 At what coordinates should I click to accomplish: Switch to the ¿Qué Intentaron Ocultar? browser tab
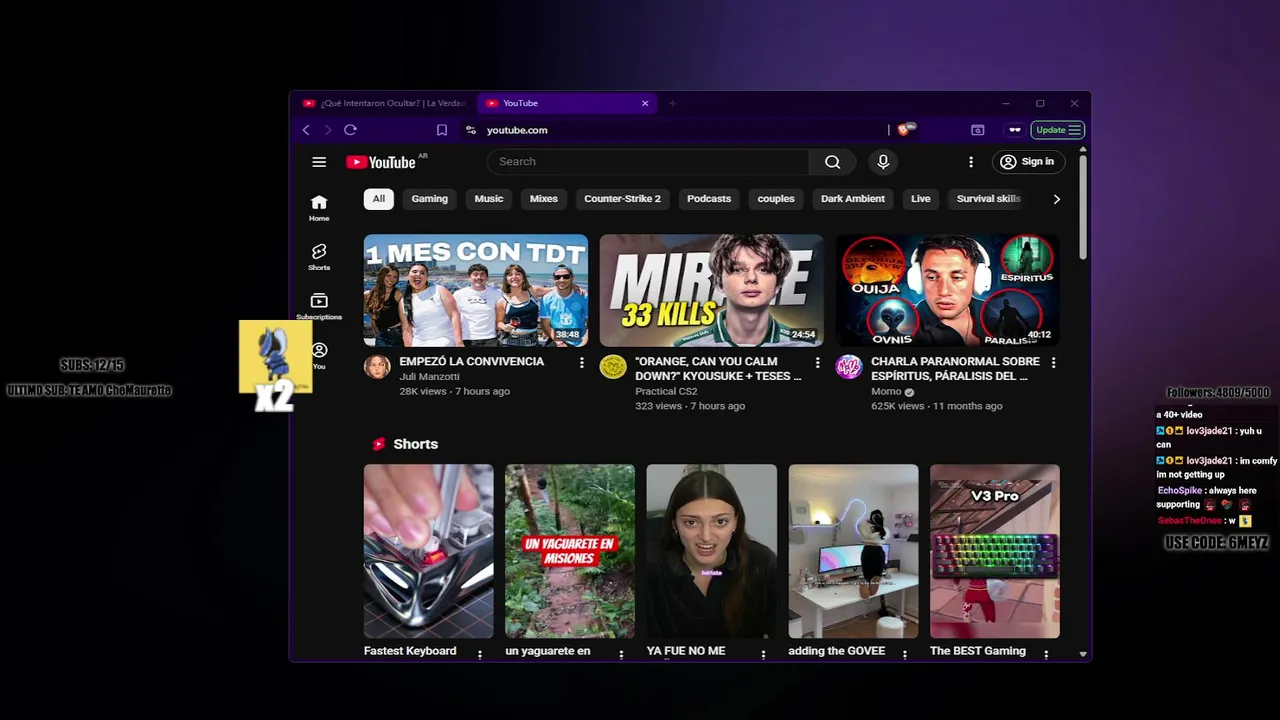385,103
